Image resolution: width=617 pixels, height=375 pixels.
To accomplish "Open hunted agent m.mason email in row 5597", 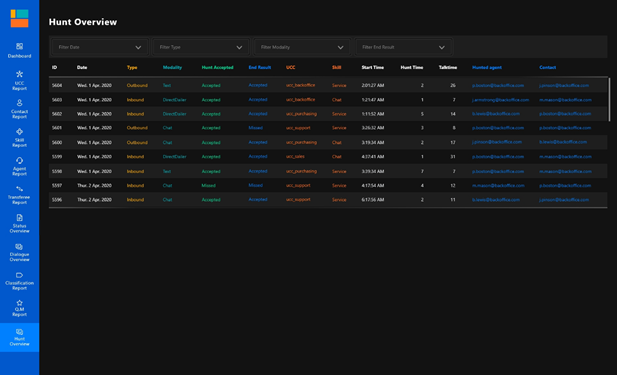I will coord(498,185).
